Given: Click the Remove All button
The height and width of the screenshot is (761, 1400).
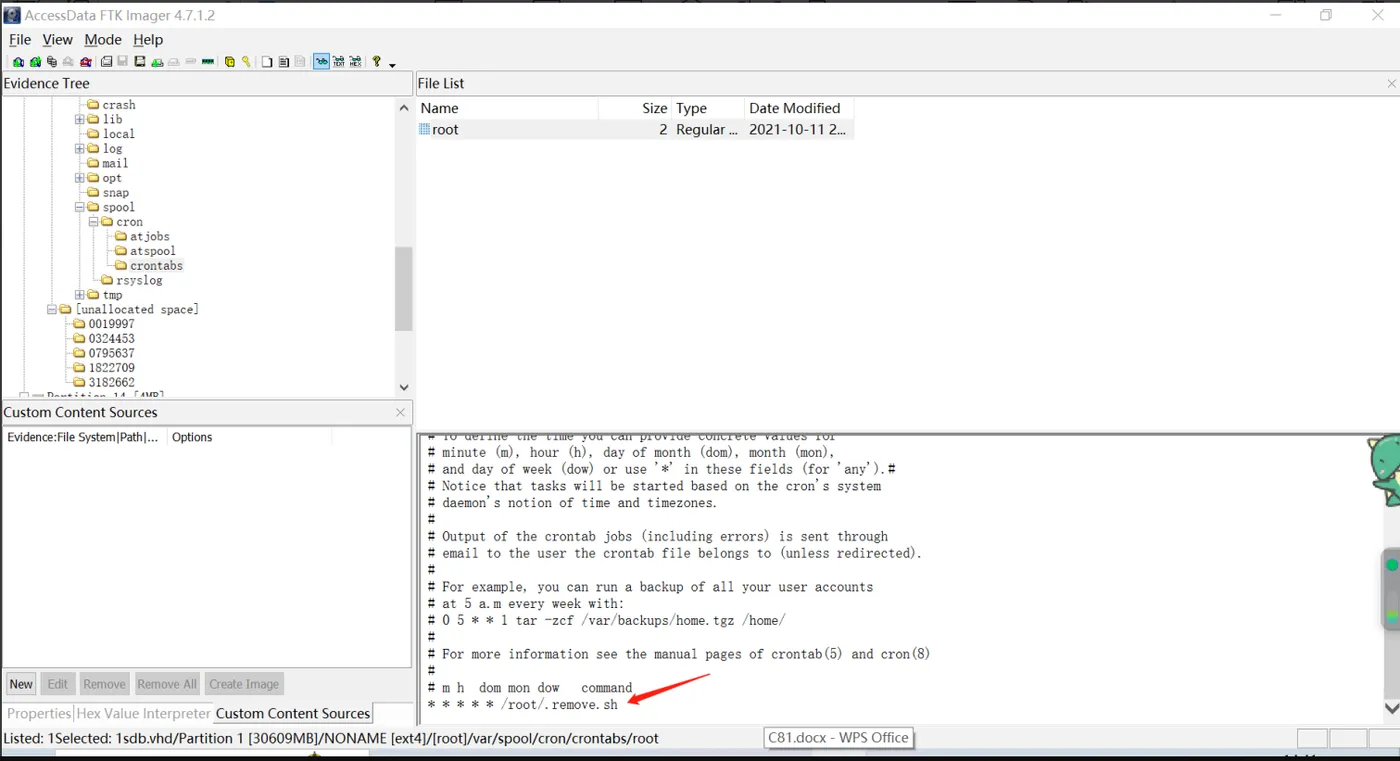Looking at the screenshot, I should coord(167,684).
